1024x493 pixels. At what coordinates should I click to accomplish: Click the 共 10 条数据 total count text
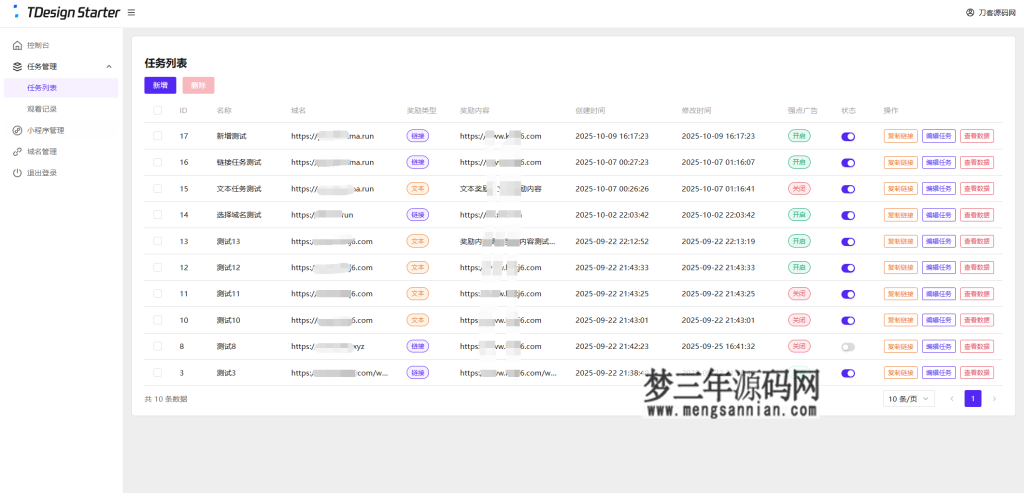(x=166, y=398)
